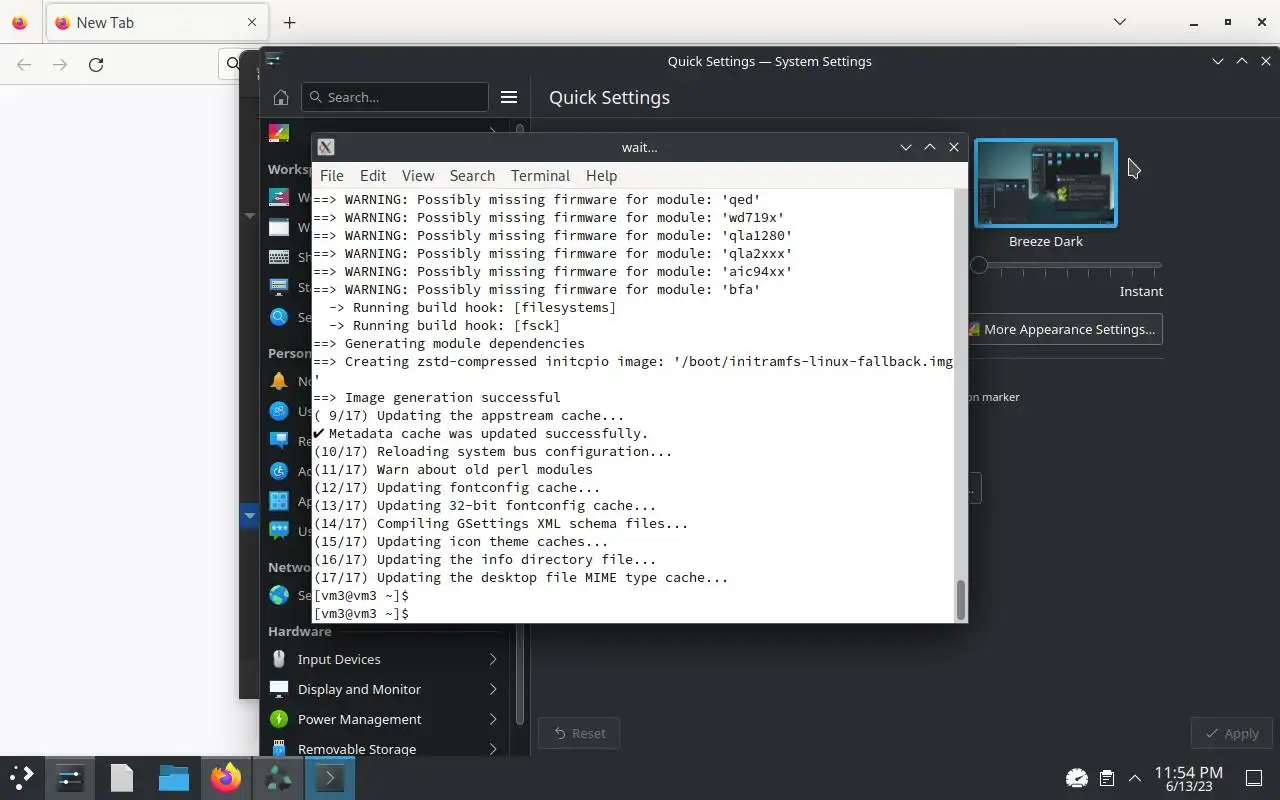Click the terminal scrollbar handle
Viewport: 1280px width, 800px height.
point(961,600)
